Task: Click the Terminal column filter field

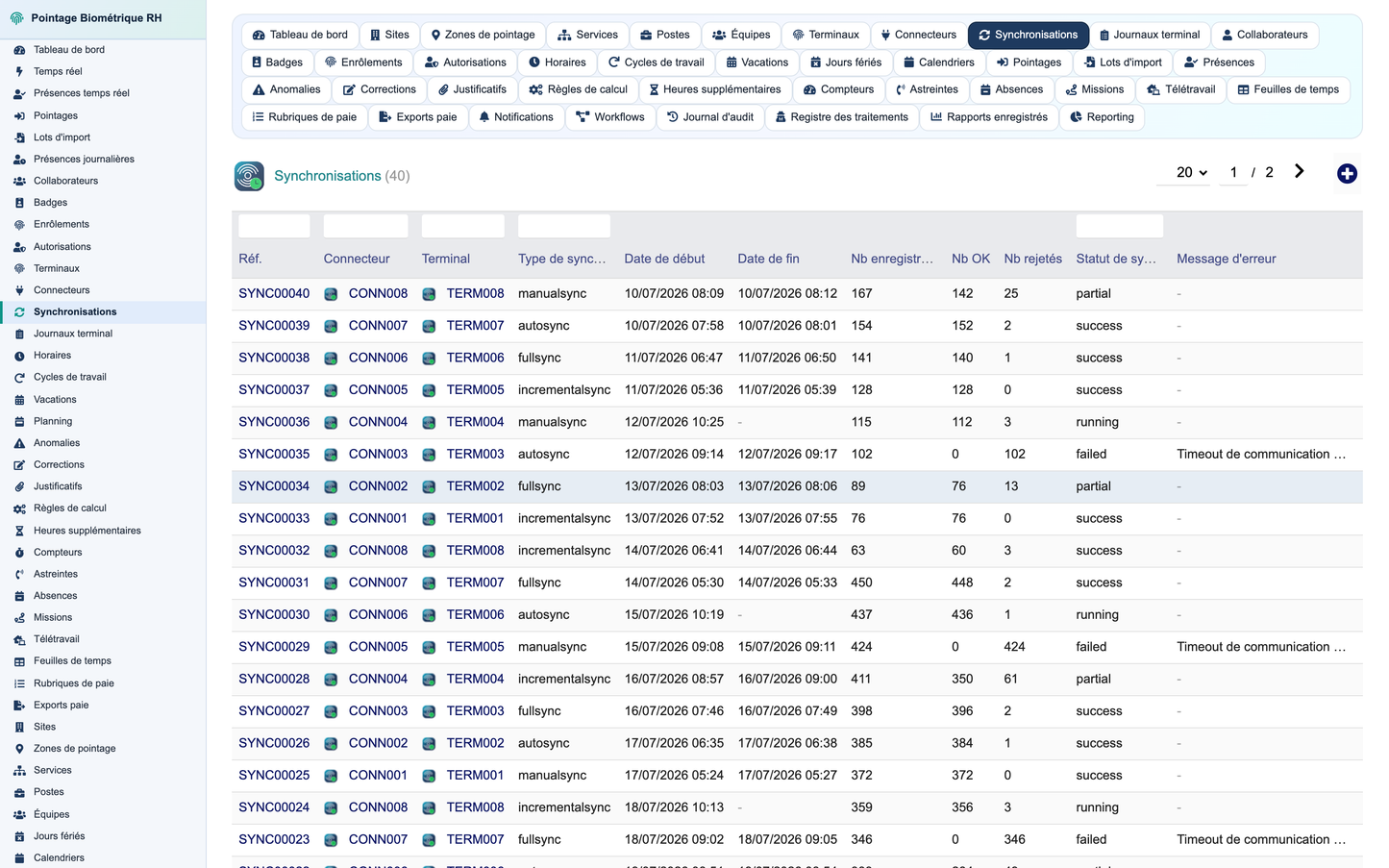Action: (x=462, y=226)
